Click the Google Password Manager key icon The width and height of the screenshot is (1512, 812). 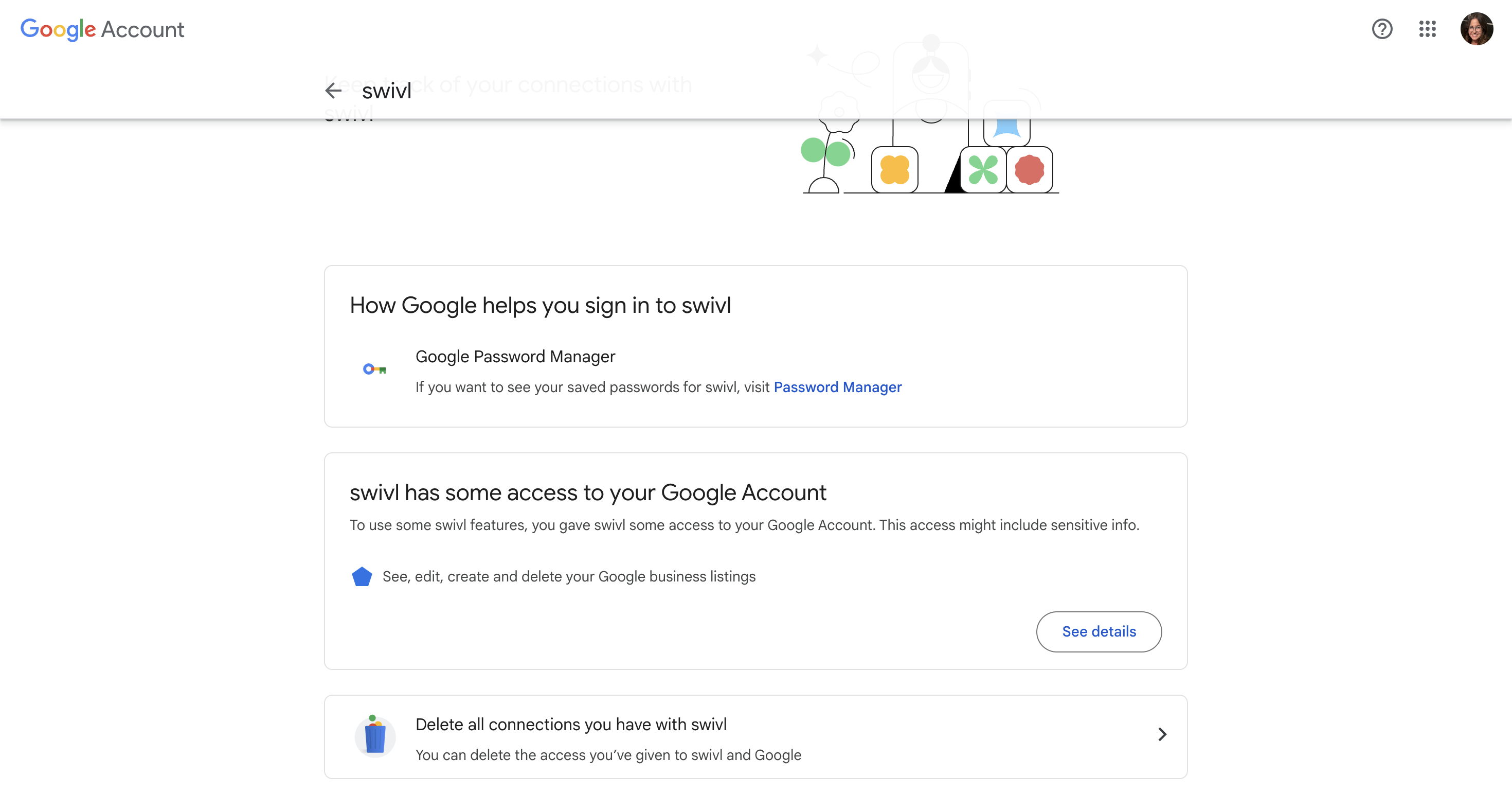(374, 369)
